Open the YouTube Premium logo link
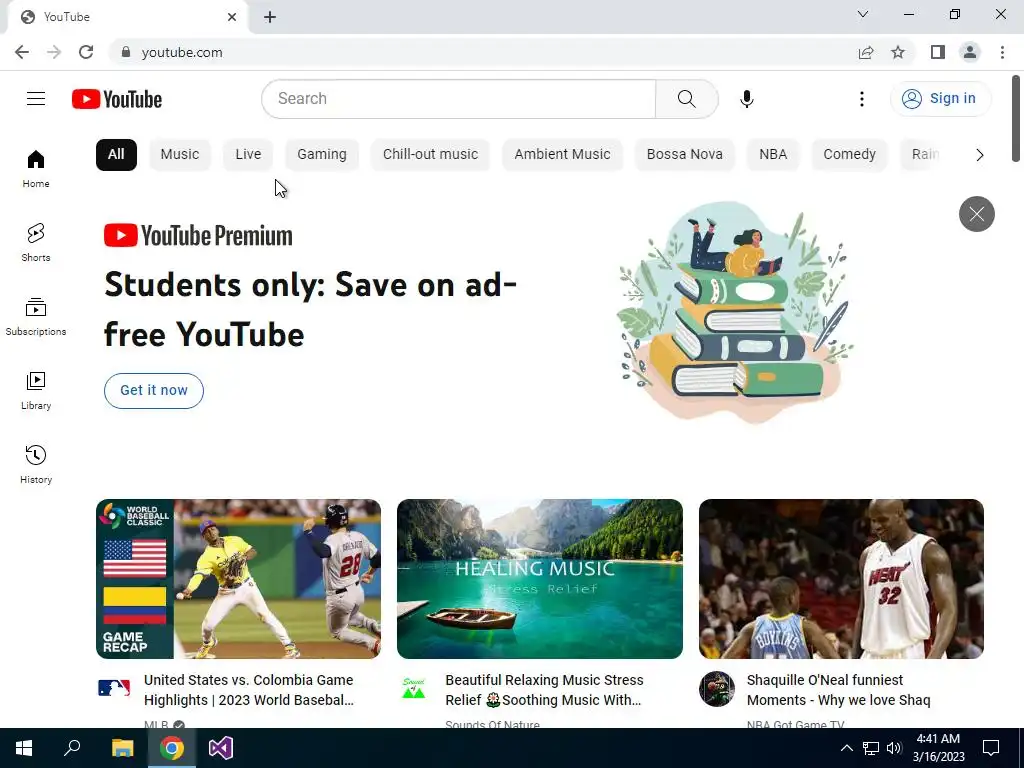Screen dimensions: 1024x768 (198, 236)
